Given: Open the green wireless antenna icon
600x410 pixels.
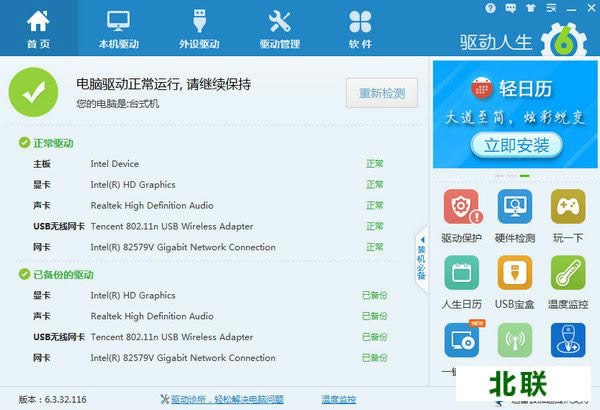Looking at the screenshot, I should (515, 340).
